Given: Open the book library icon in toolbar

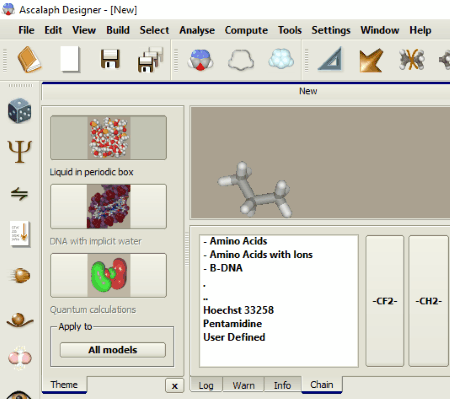Looking at the screenshot, I should pos(29,60).
